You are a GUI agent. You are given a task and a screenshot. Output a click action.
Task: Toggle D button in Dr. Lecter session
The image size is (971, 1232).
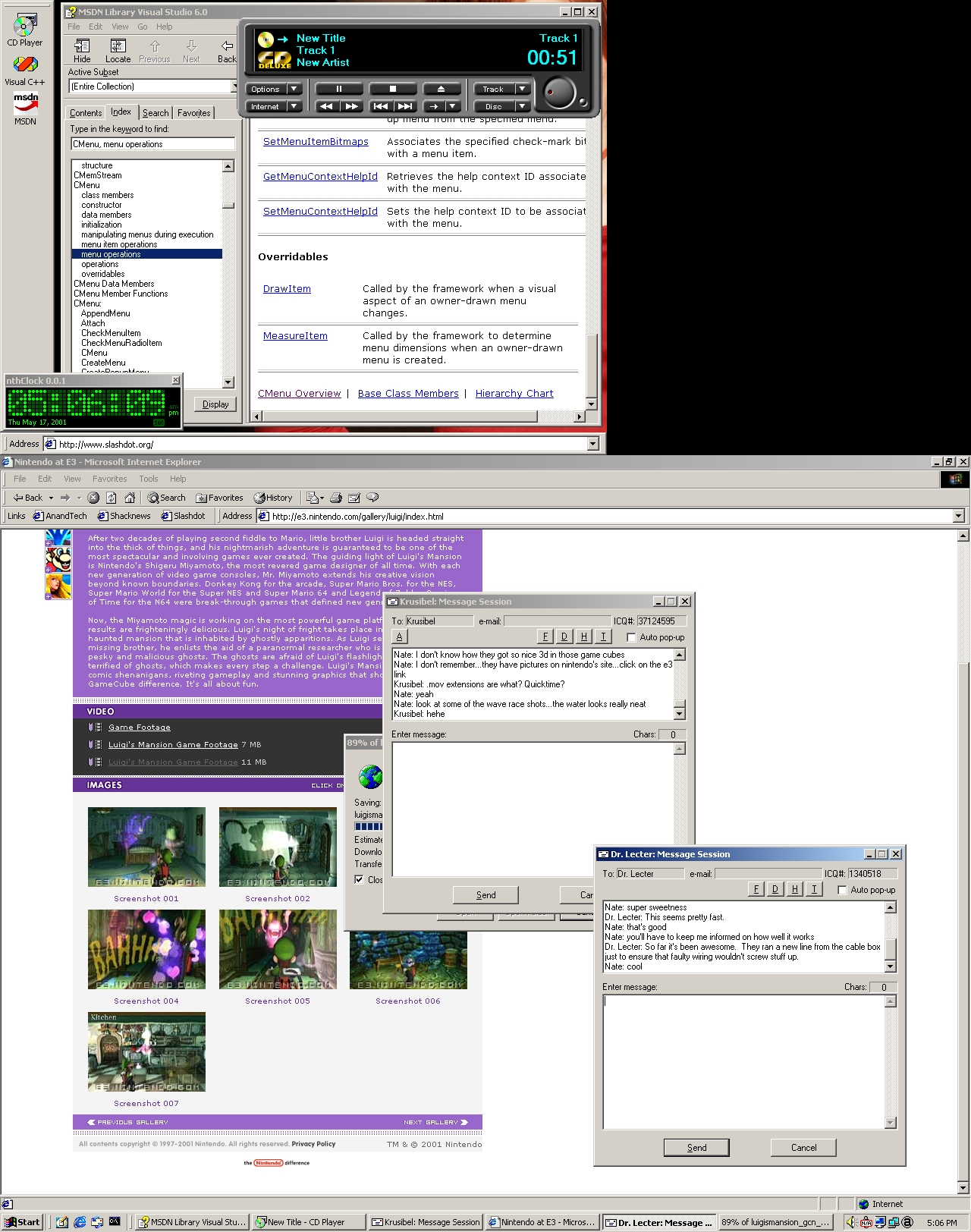coord(775,889)
